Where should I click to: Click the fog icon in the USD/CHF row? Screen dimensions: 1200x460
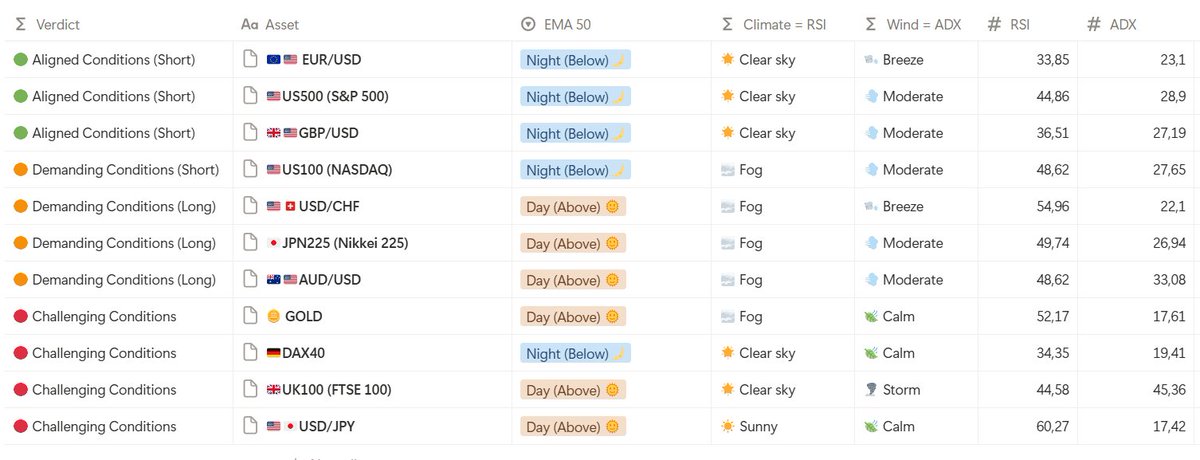pos(728,206)
